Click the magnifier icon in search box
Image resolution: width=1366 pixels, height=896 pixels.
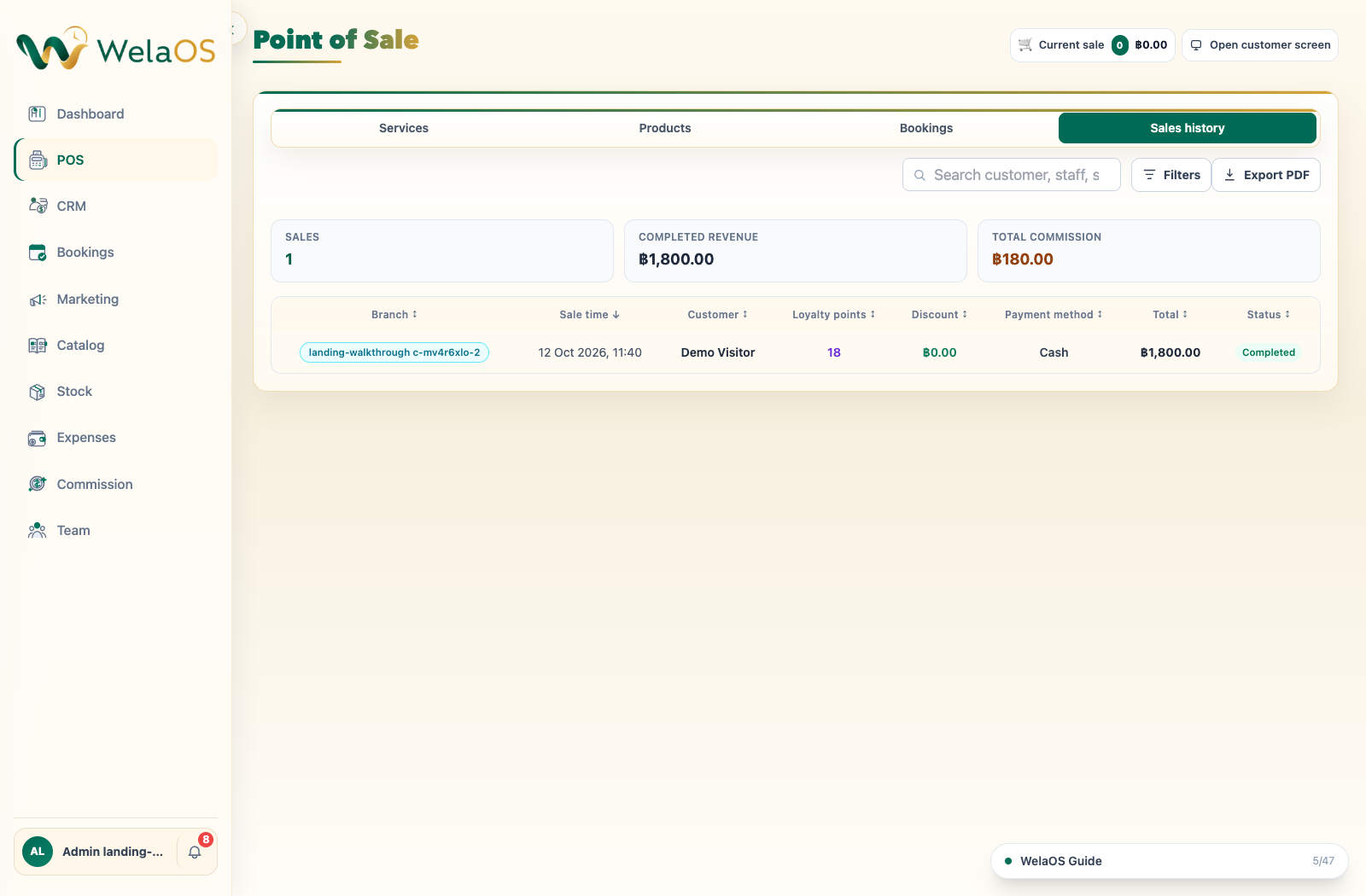pos(919,175)
